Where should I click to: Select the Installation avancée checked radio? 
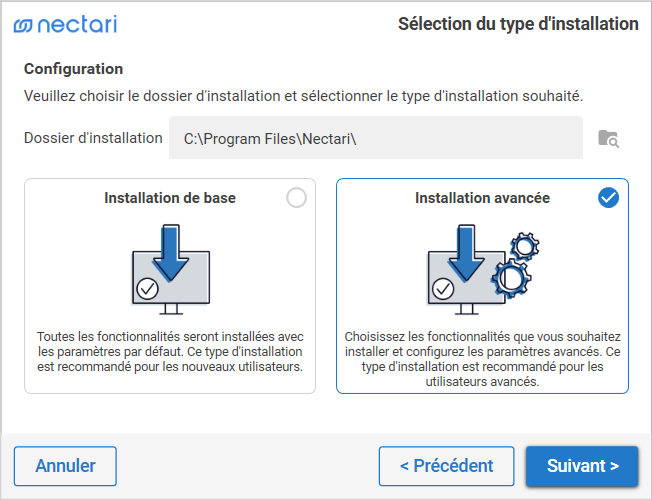(x=608, y=198)
